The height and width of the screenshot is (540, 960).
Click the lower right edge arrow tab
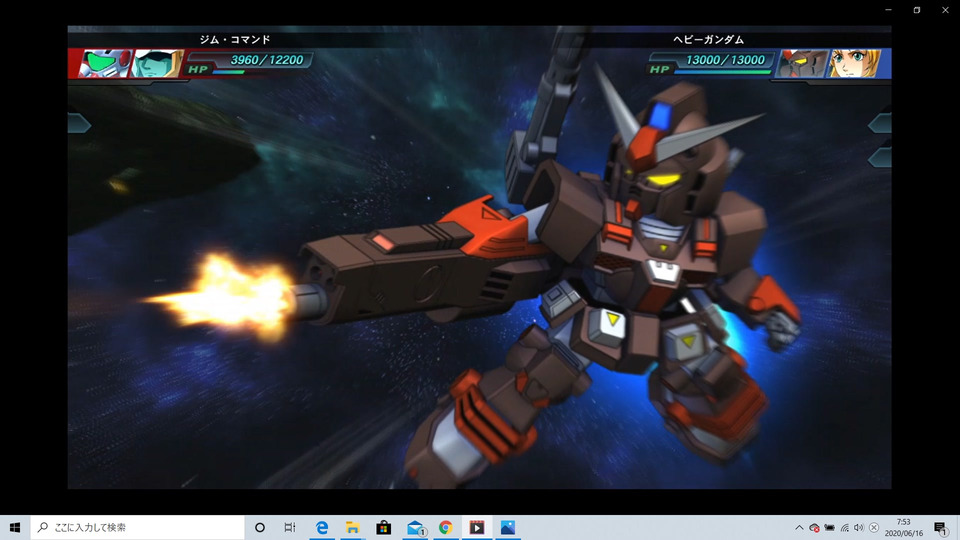[880, 157]
